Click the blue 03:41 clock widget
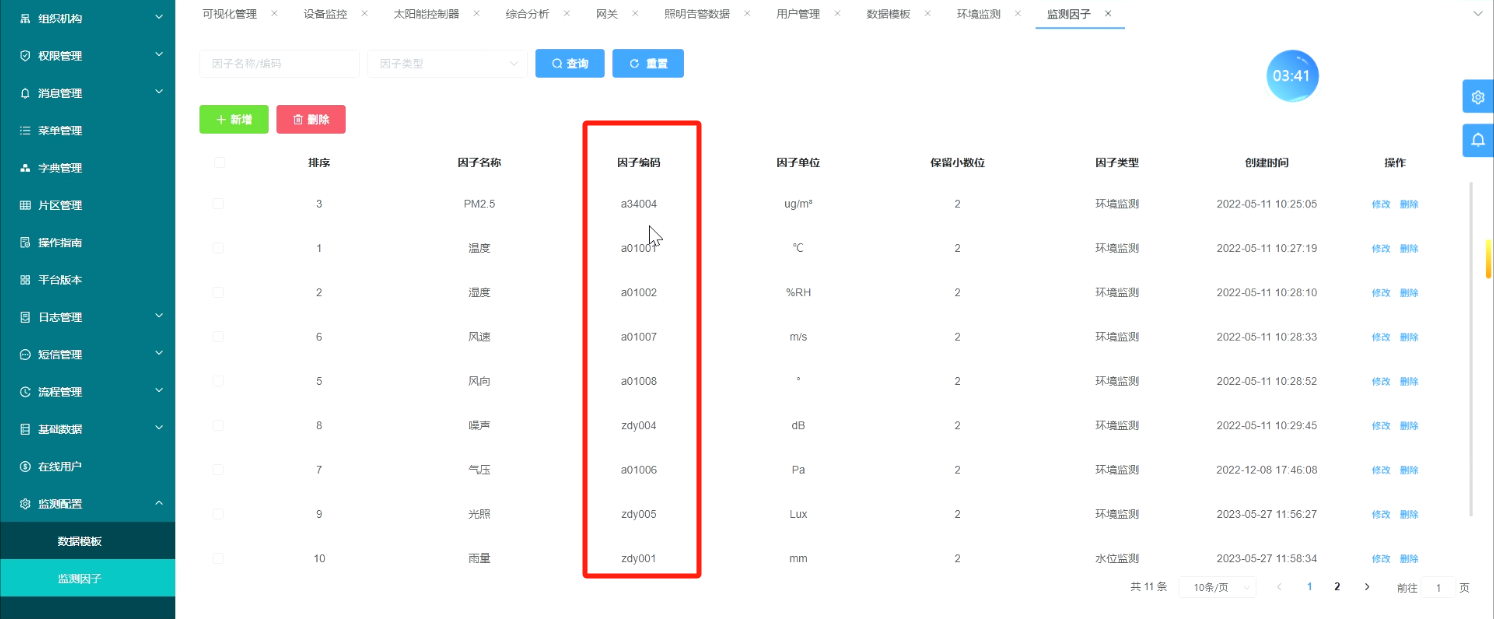The image size is (1494, 619). [1293, 75]
